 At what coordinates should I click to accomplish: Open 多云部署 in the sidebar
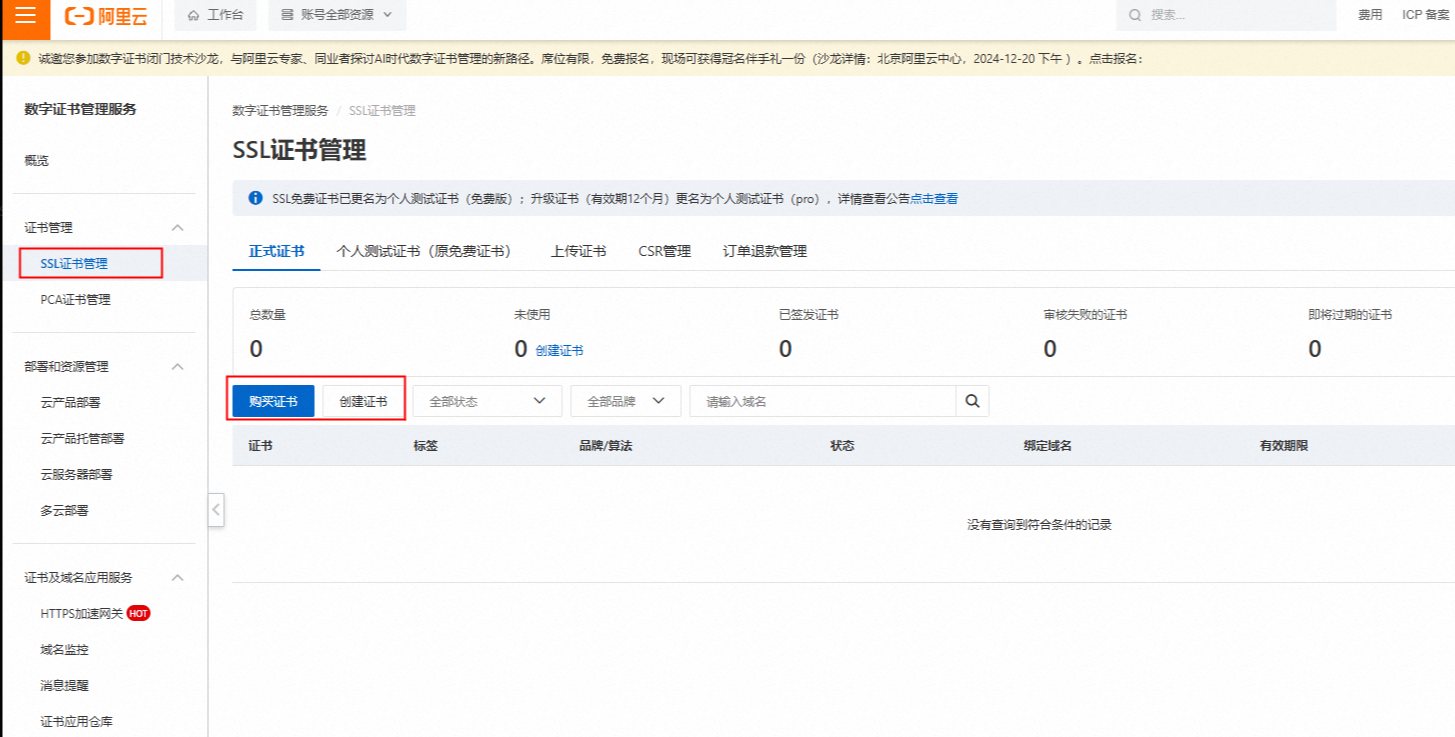click(x=64, y=510)
